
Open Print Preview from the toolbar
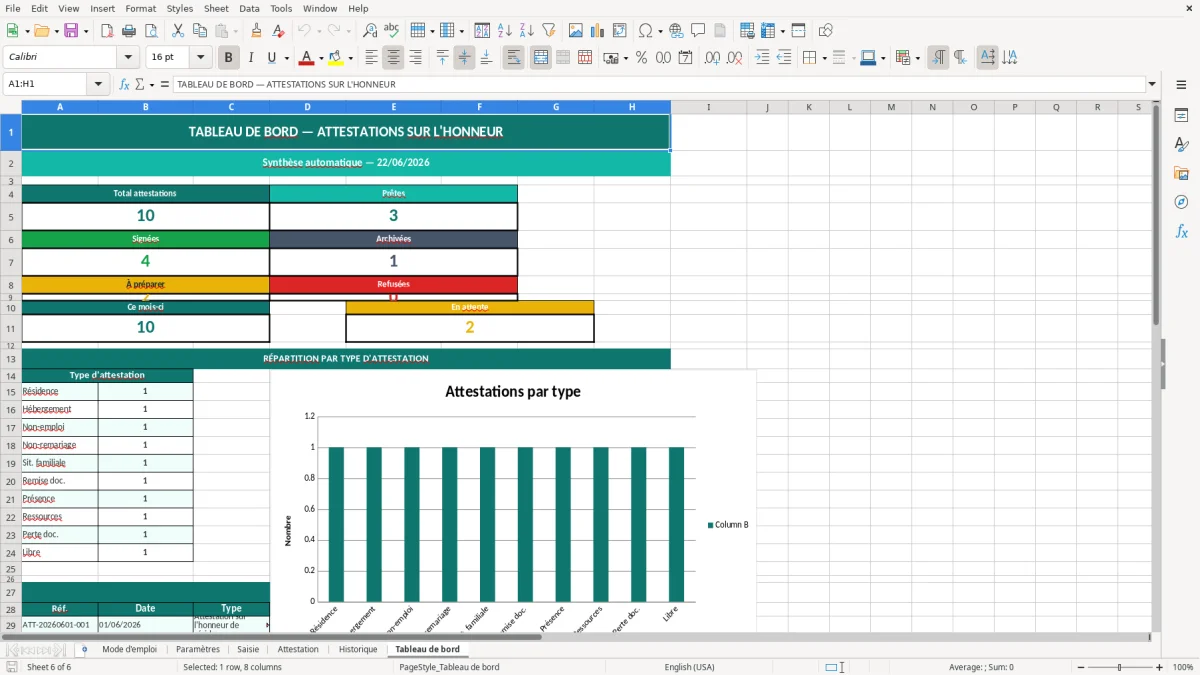point(152,31)
